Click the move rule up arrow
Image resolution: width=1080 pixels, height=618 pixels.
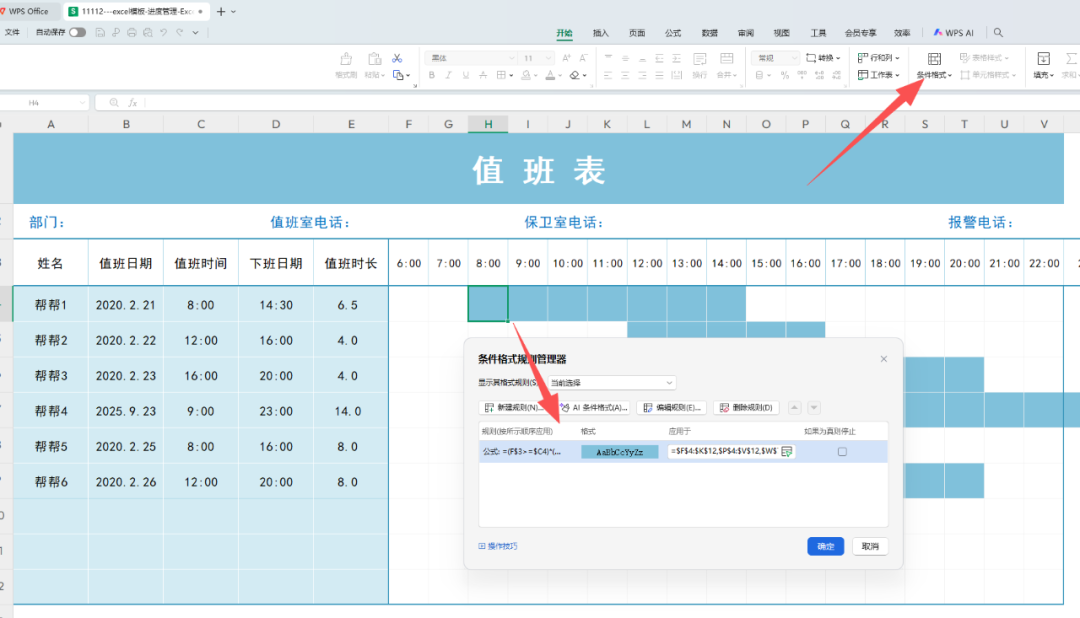point(795,408)
